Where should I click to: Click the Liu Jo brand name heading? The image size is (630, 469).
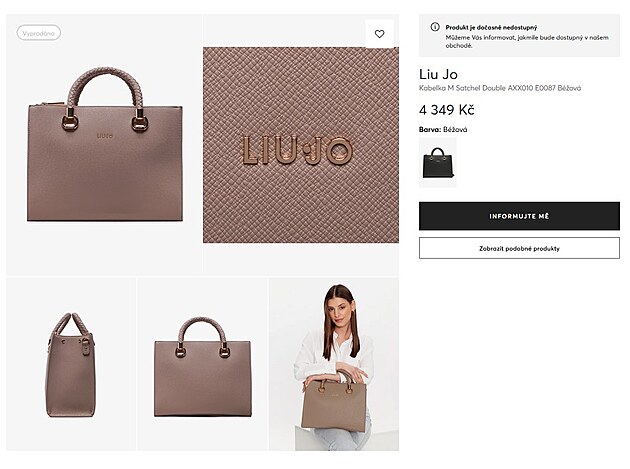coord(438,74)
